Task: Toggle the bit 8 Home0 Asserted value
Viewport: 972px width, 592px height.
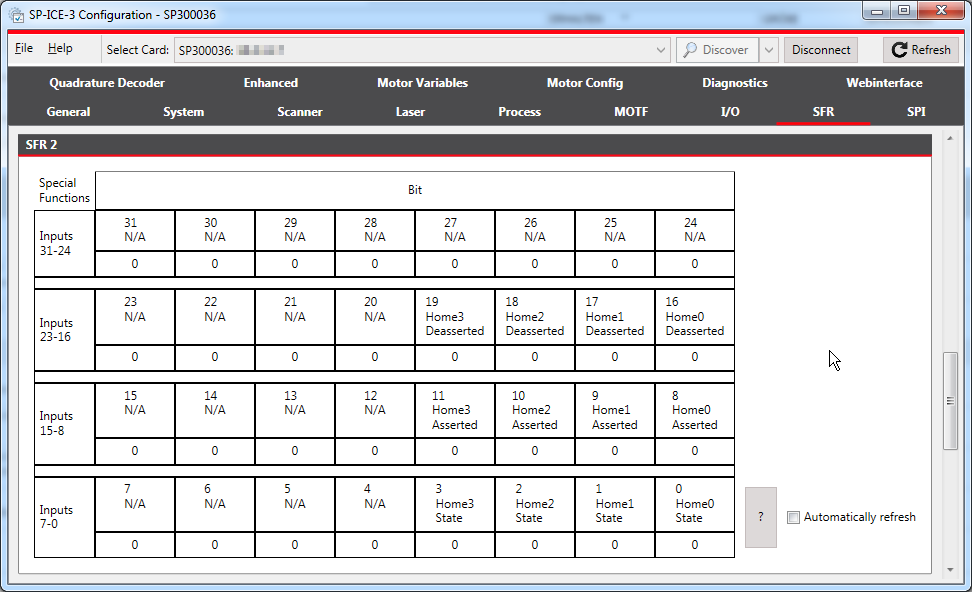Action: click(694, 450)
